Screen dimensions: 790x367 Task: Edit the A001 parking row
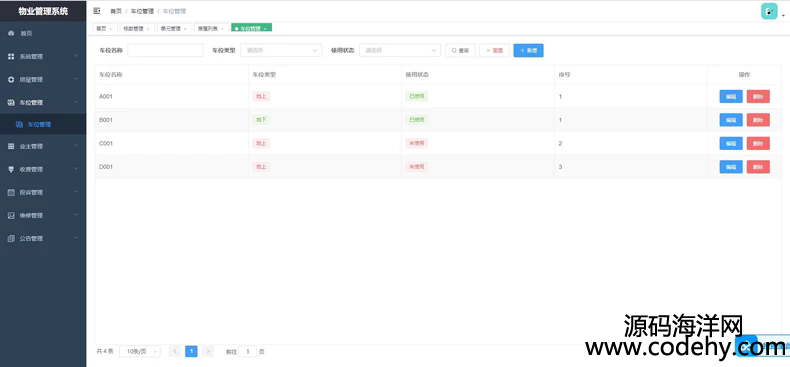731,96
